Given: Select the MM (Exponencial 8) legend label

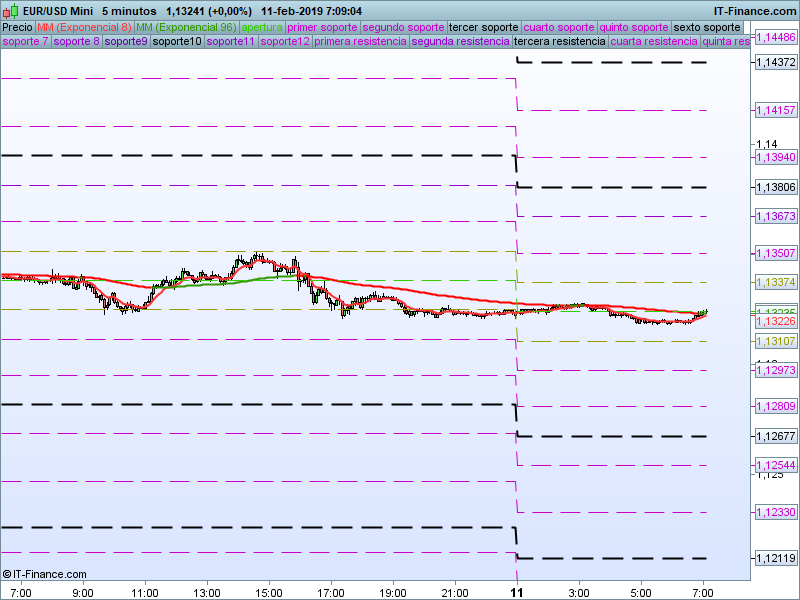Looking at the screenshot, I should [x=84, y=27].
